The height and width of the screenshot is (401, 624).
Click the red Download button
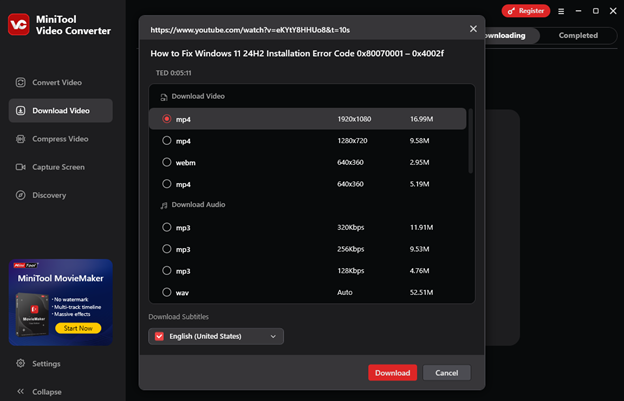click(392, 373)
